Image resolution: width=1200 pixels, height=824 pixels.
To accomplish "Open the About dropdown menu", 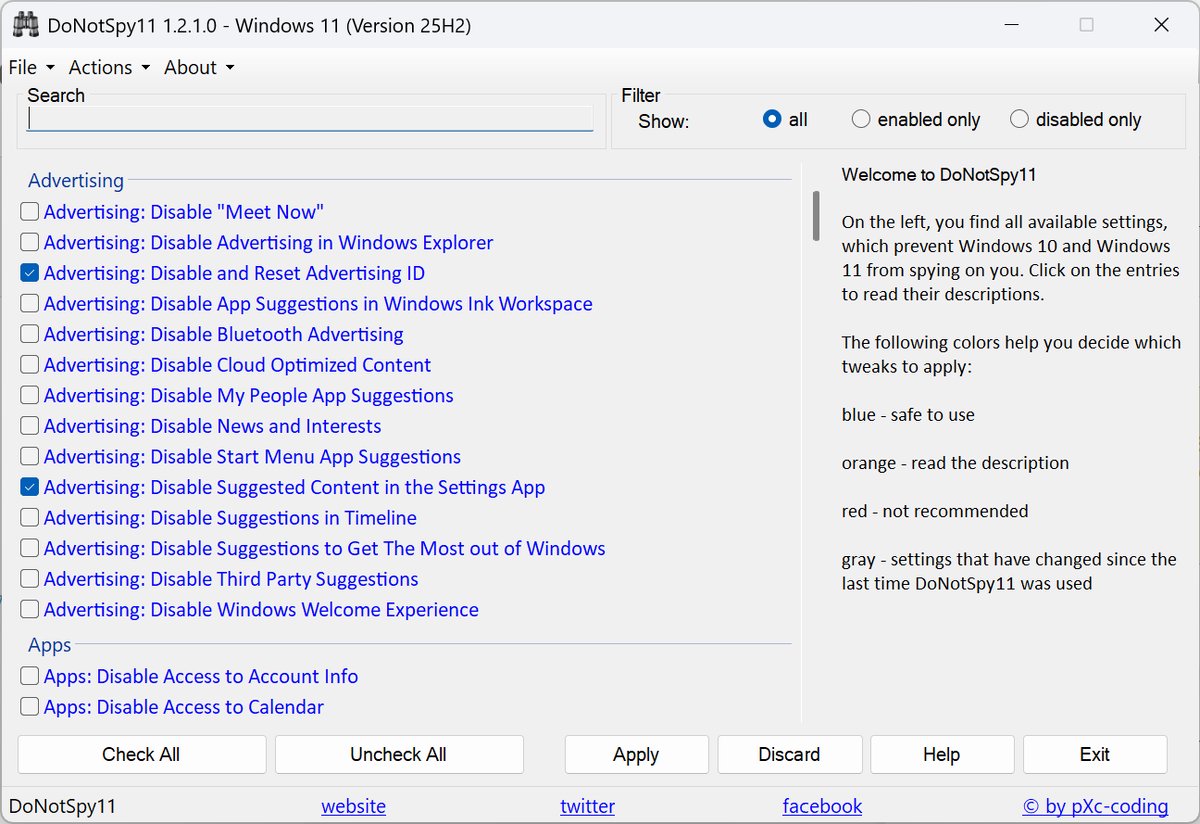I will click(x=198, y=68).
